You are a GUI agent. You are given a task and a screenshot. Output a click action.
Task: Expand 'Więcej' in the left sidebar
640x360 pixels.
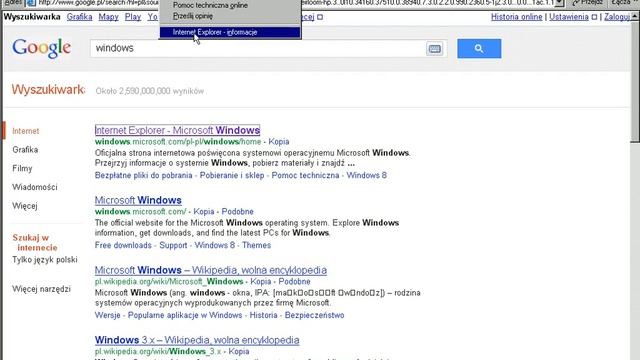(x=25, y=206)
